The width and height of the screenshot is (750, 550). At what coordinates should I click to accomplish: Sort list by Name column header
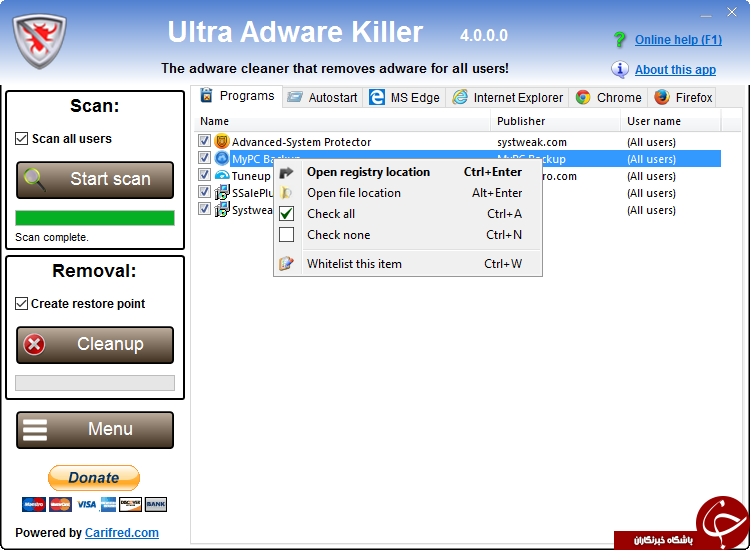coord(342,121)
